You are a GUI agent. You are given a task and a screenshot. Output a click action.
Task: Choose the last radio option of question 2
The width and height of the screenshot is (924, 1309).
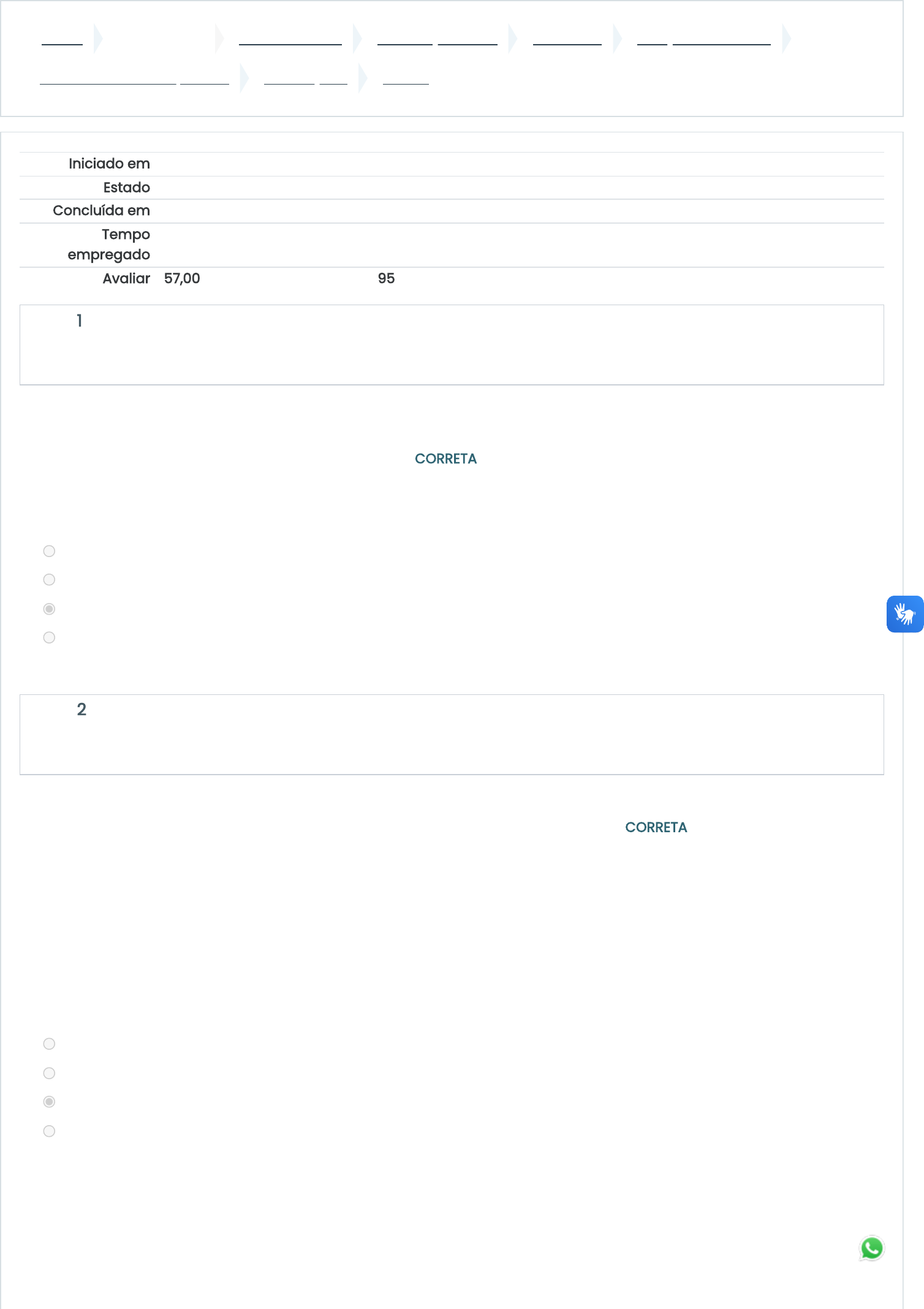(x=50, y=1131)
